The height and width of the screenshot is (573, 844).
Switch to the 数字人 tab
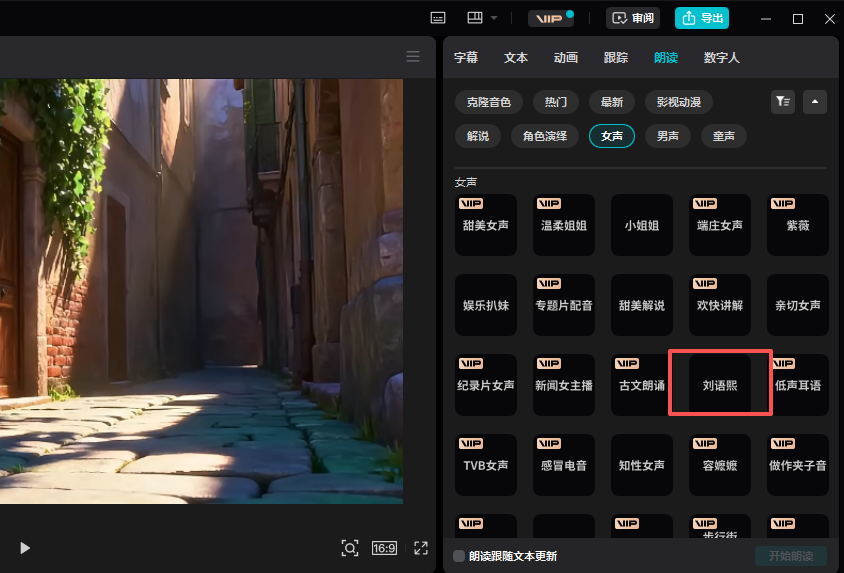tap(721, 58)
